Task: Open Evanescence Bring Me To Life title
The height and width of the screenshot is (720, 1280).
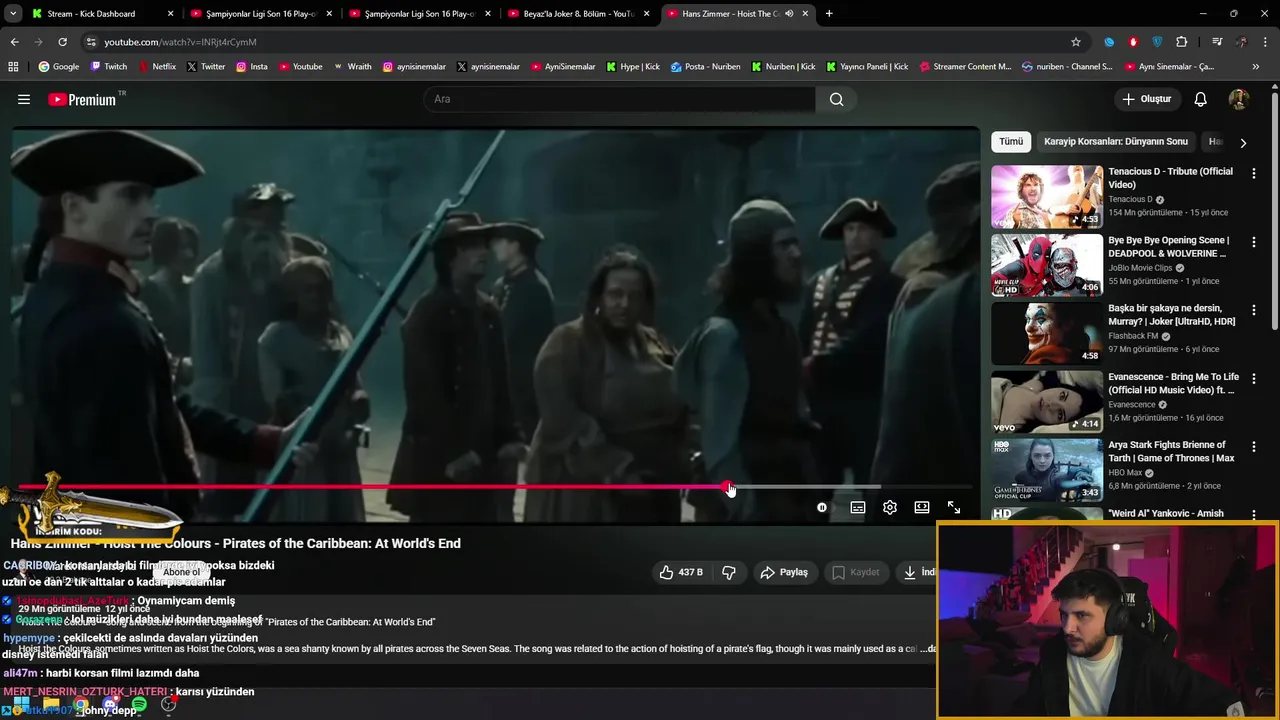Action: point(1173,383)
